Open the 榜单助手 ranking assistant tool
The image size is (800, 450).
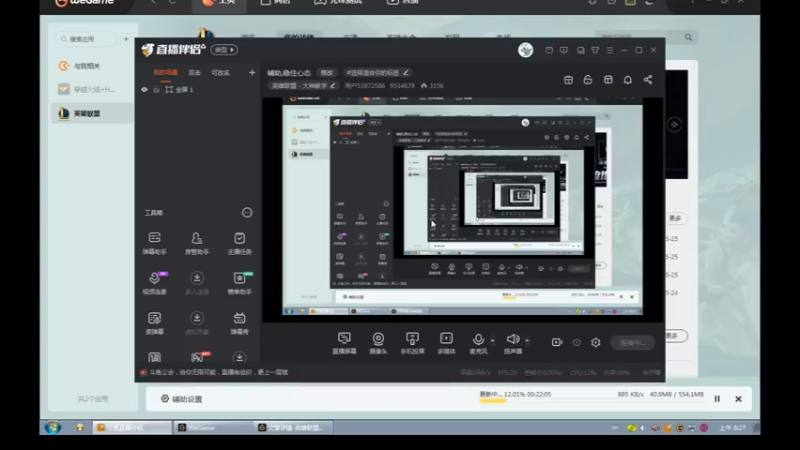pos(239,283)
